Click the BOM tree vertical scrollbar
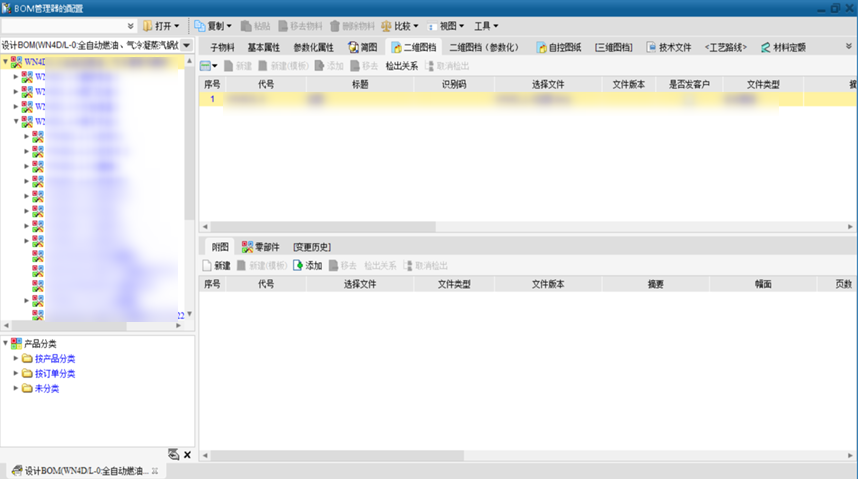858x479 pixels. click(189, 142)
